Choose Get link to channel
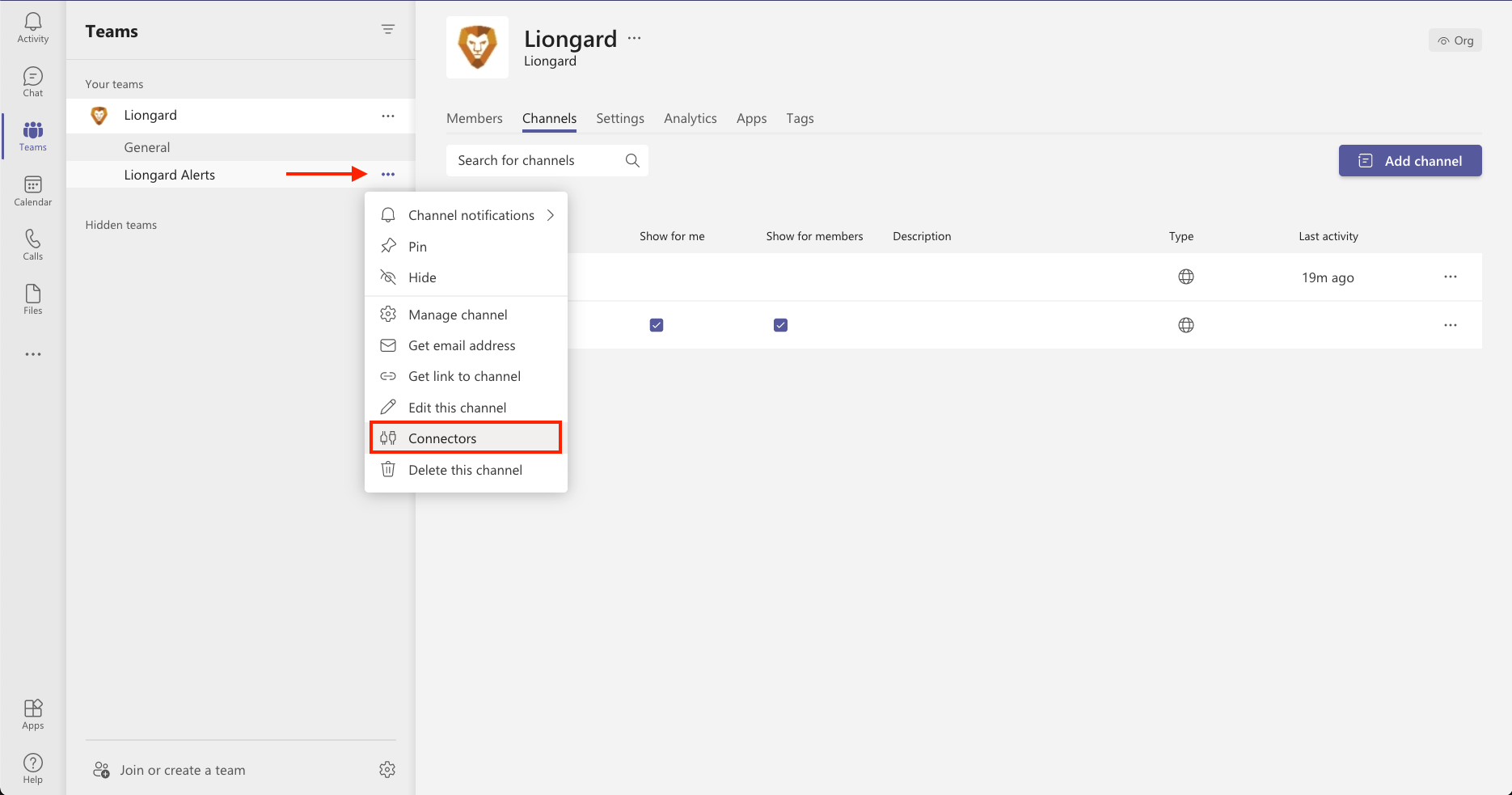Viewport: 1512px width, 795px height. point(466,376)
